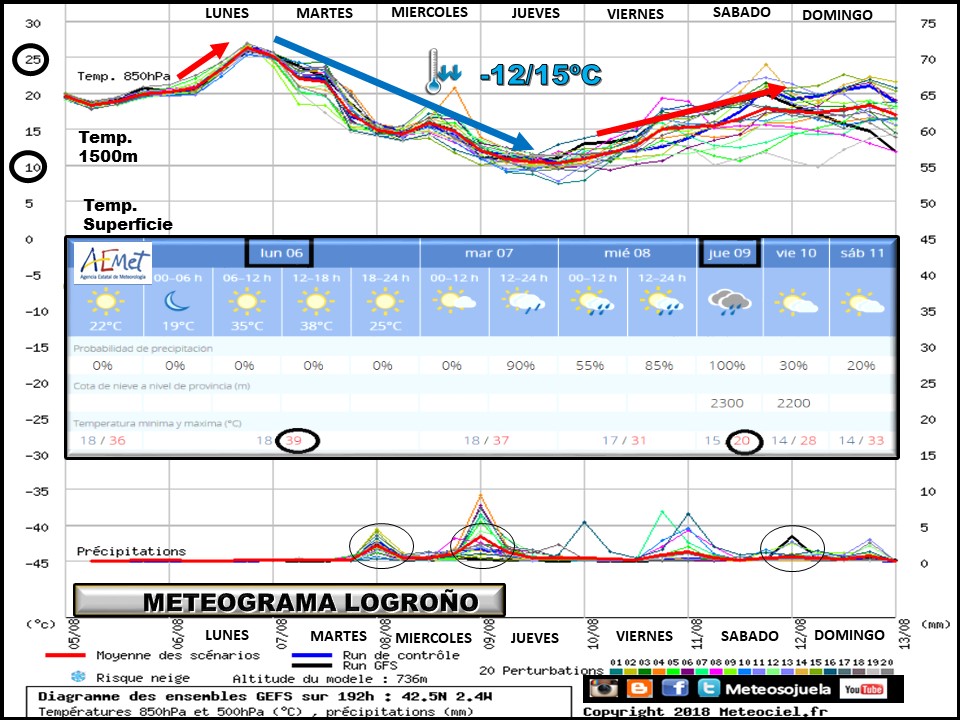Select the lun 06 day header
Image resolution: width=960 pixels, height=720 pixels.
(x=281, y=253)
